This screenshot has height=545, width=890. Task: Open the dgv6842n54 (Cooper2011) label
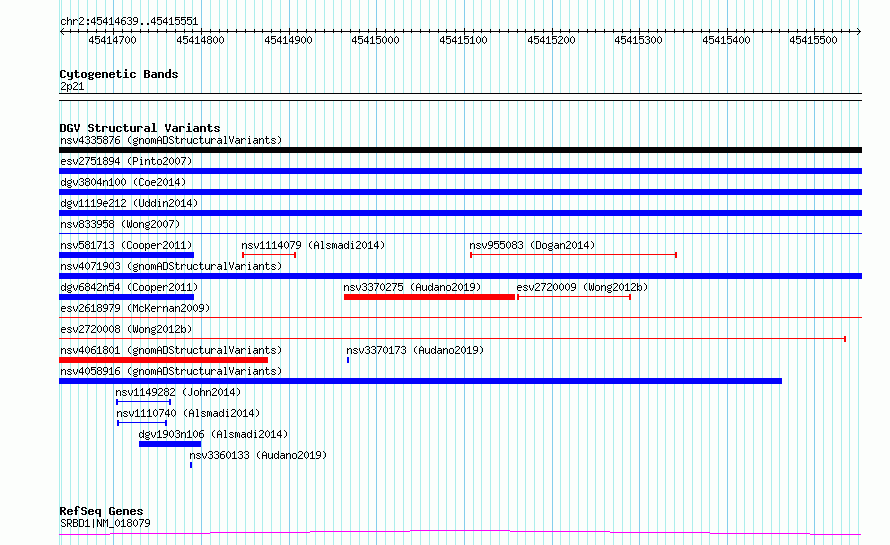pyautogui.click(x=129, y=287)
